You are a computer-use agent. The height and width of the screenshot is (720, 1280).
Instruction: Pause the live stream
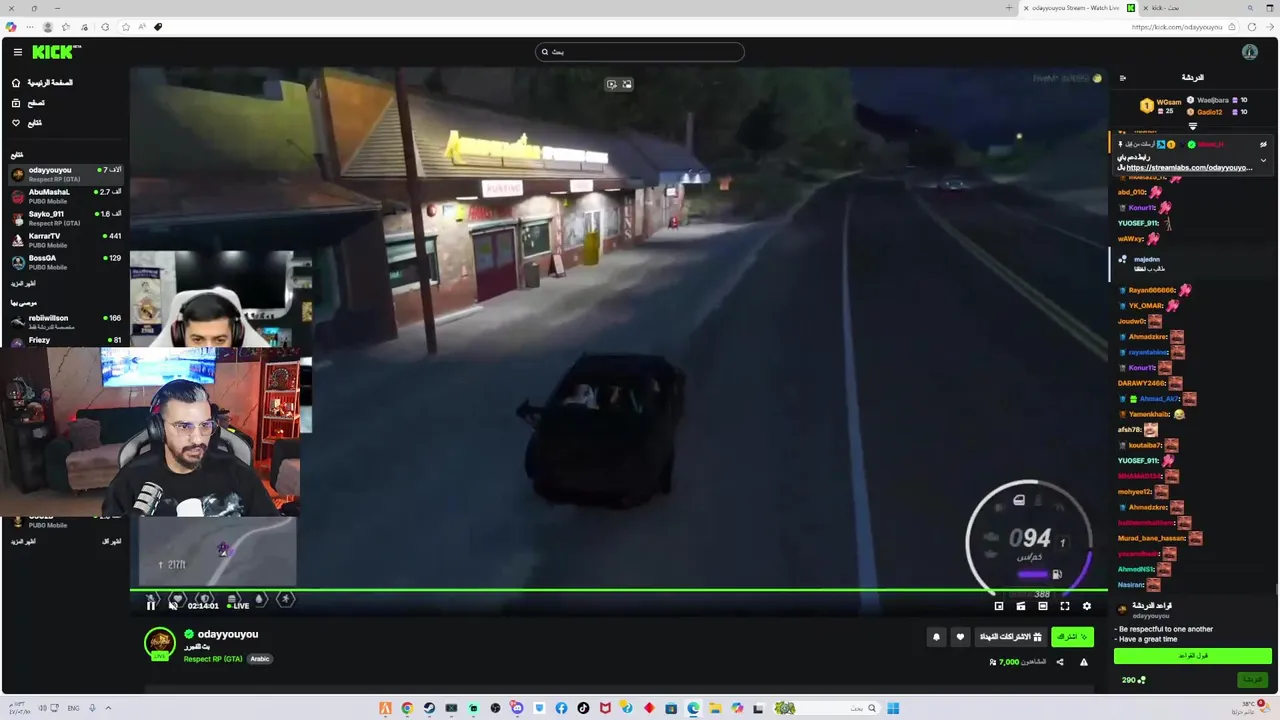[x=151, y=606]
